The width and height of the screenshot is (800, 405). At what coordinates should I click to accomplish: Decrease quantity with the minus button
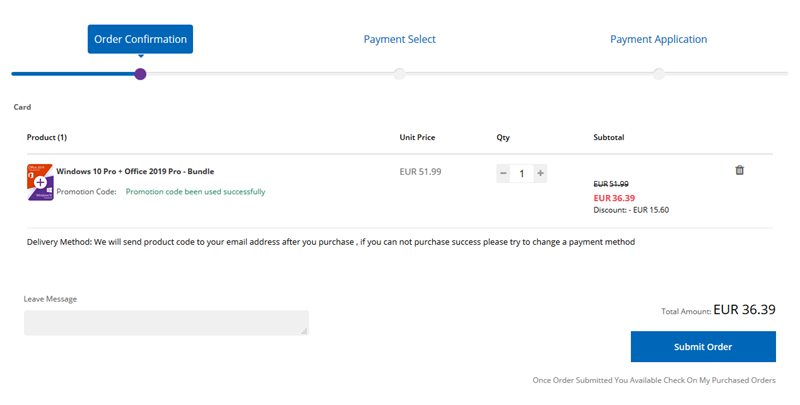[x=503, y=173]
